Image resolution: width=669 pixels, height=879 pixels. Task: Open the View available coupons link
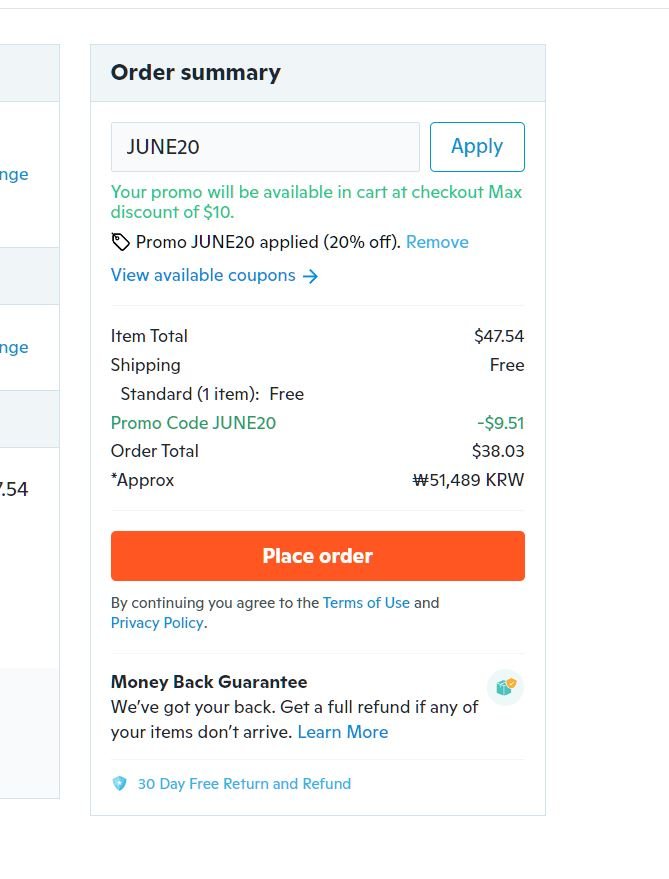203,275
